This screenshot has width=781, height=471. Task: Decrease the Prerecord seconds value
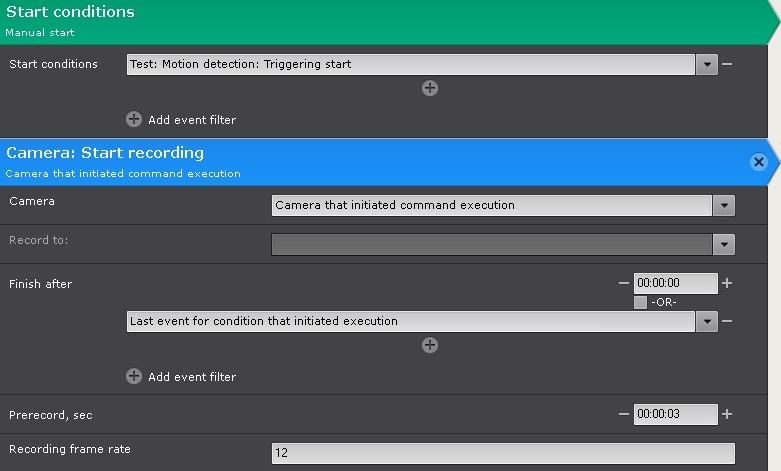click(624, 414)
